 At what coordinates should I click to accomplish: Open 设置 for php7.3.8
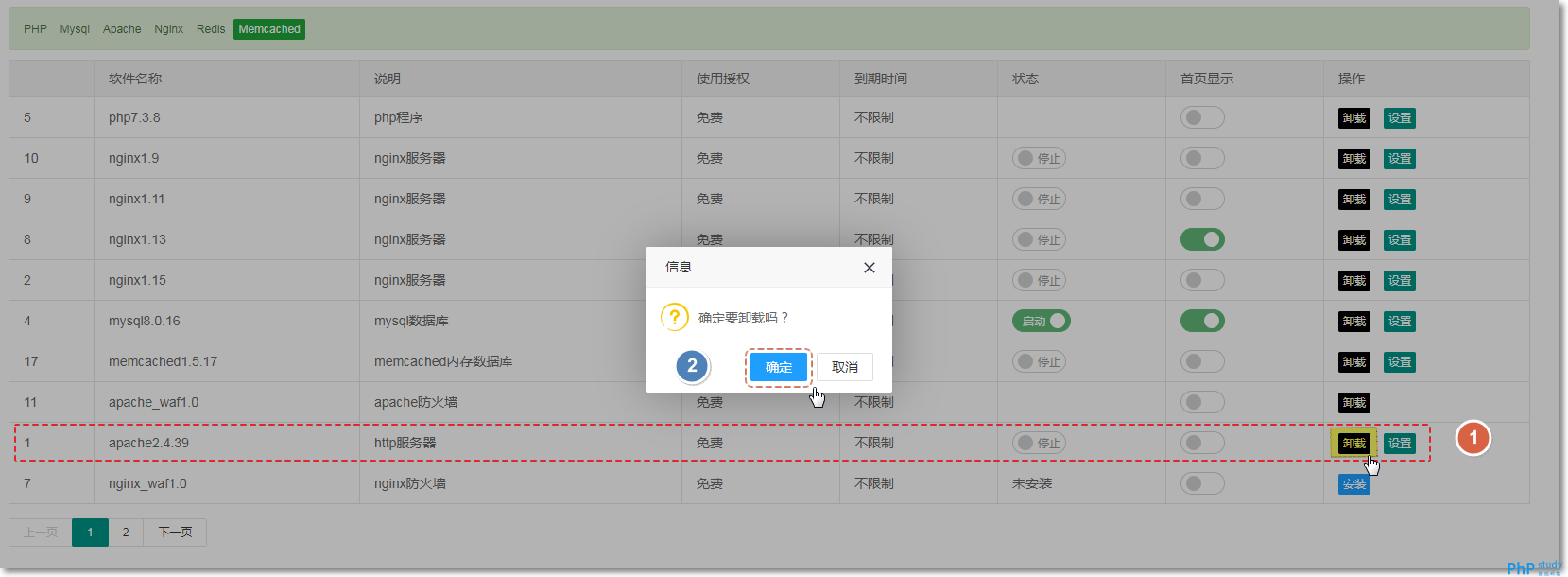[x=1399, y=117]
